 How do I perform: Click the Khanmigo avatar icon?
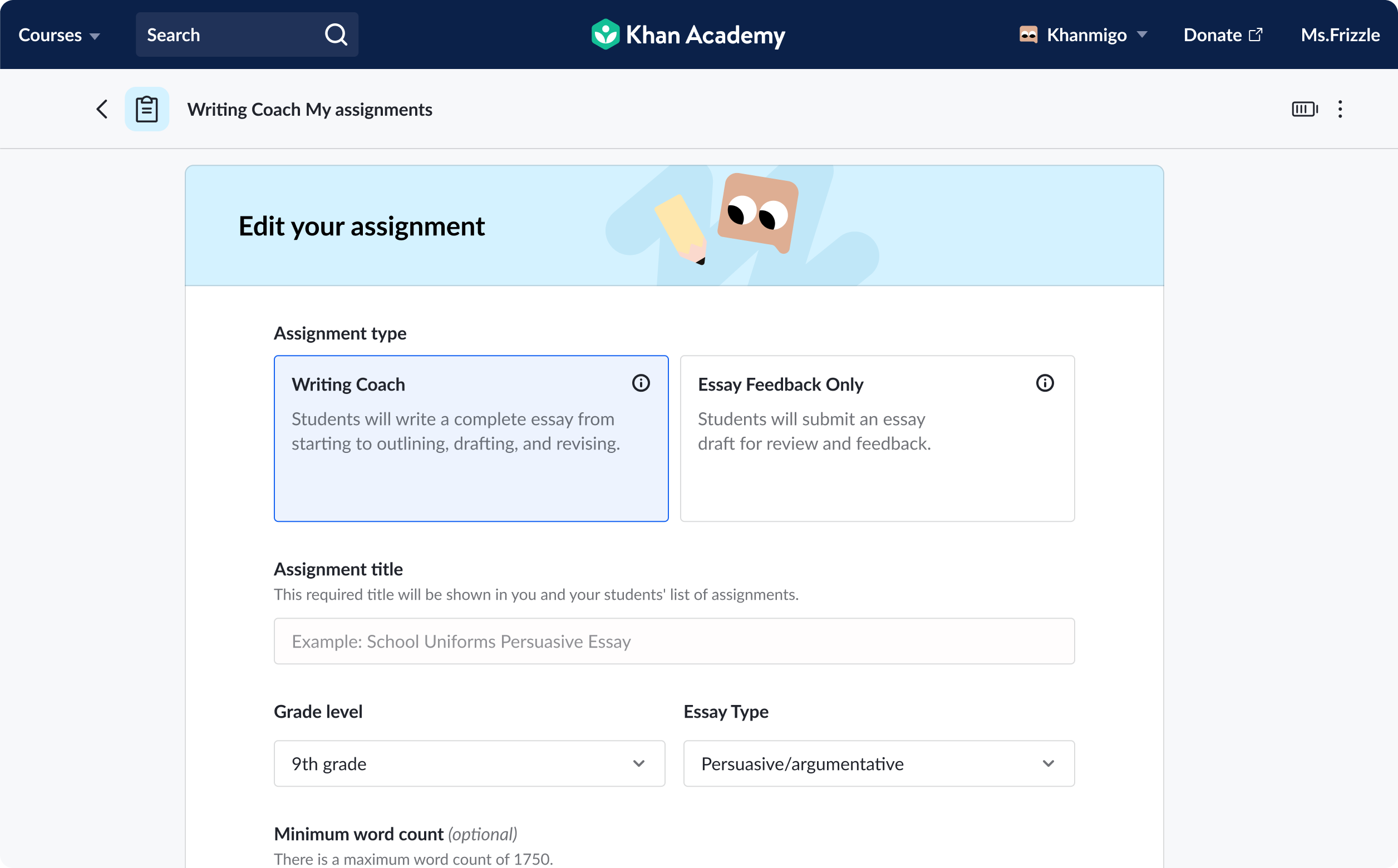1028,34
